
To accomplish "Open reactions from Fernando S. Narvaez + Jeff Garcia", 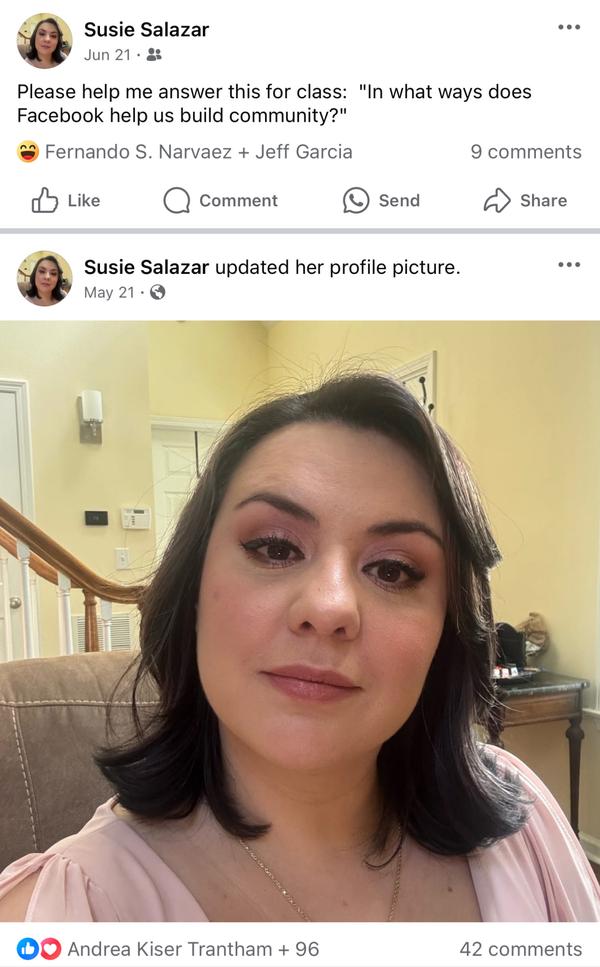I will [199, 152].
